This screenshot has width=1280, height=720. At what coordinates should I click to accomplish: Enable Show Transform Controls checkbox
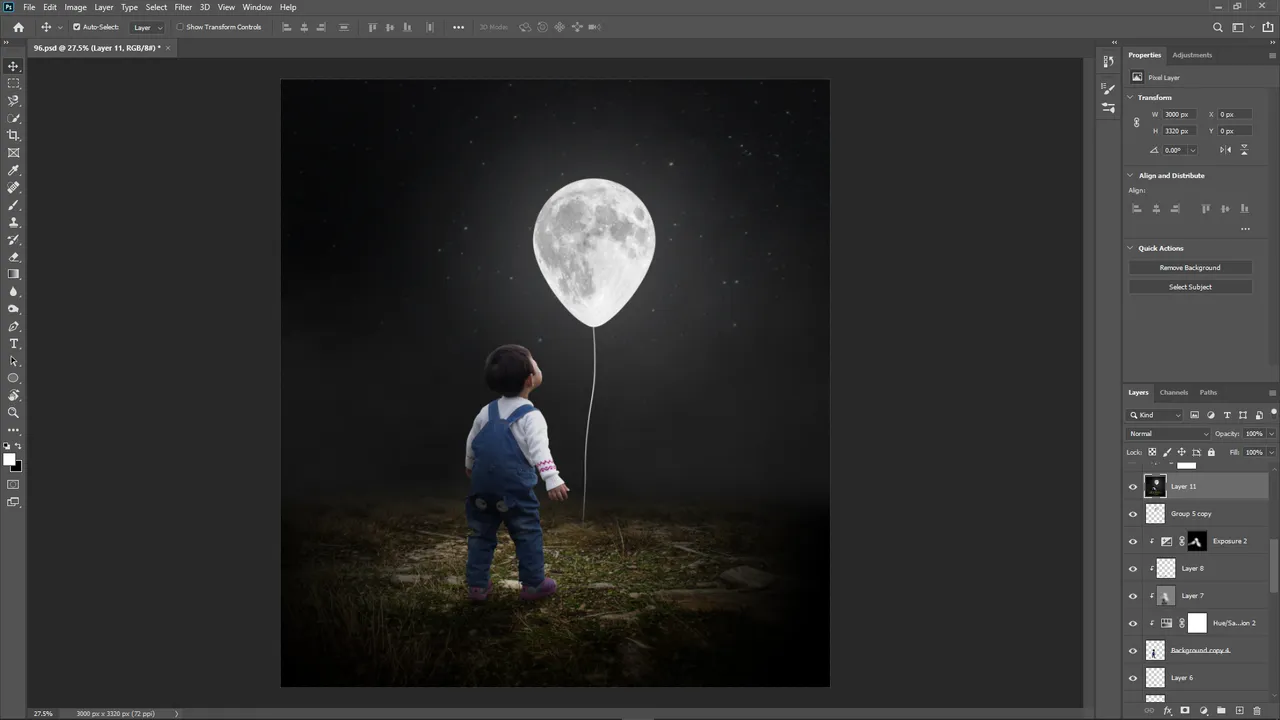[x=180, y=27]
